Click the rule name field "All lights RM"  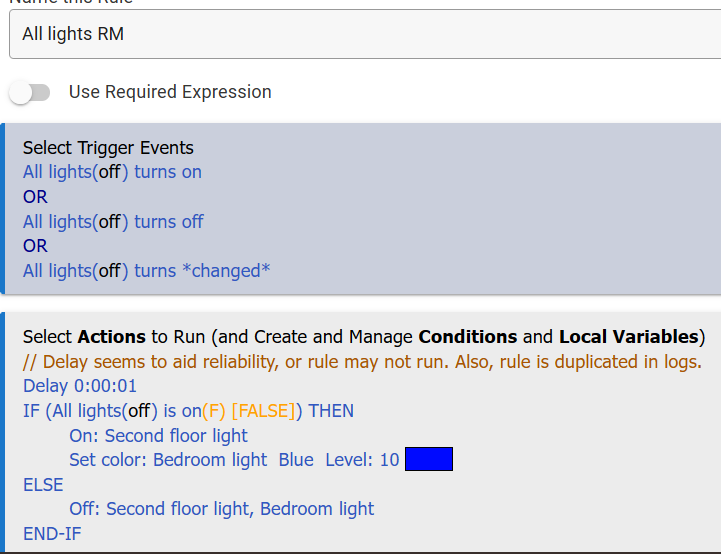[365, 34]
